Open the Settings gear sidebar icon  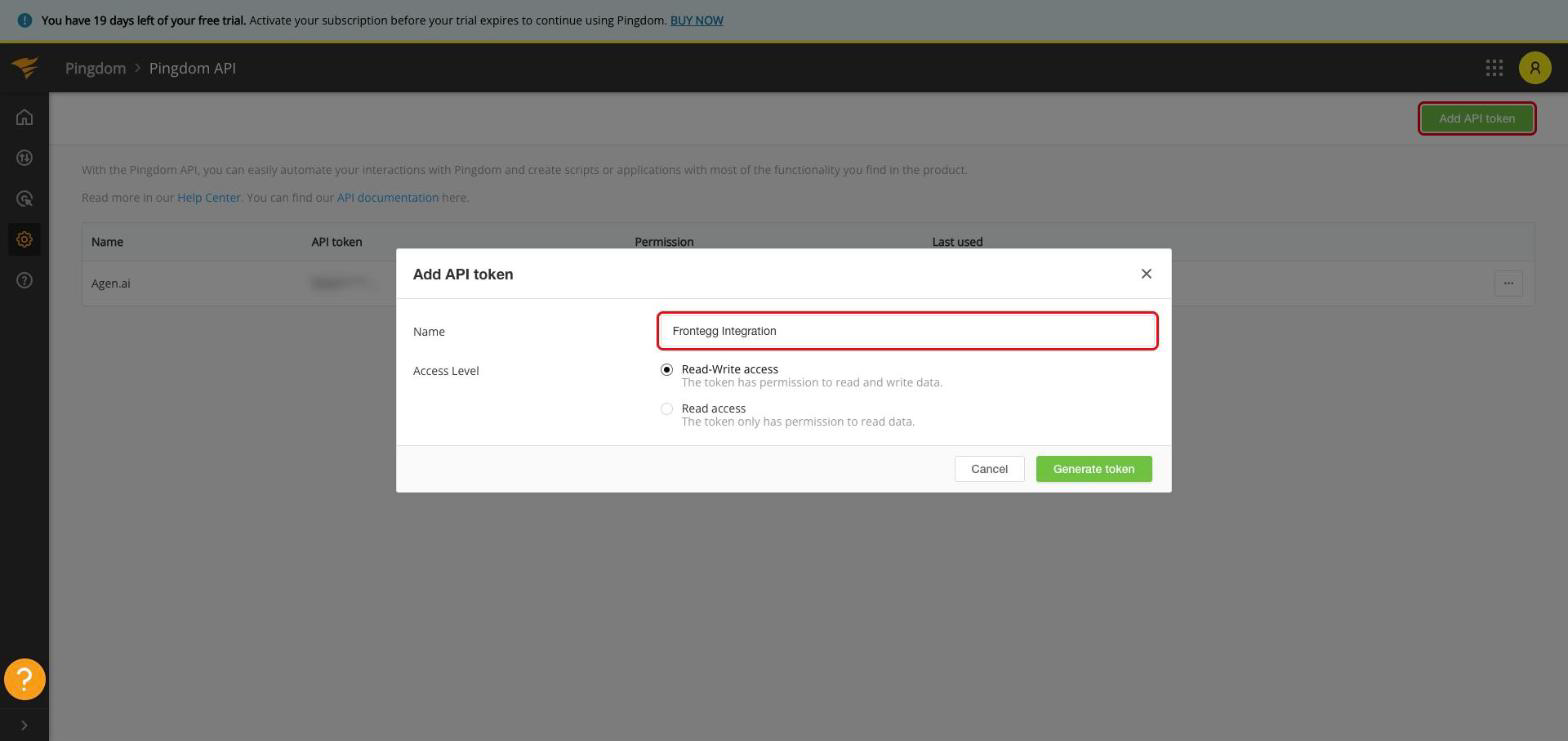pos(24,239)
